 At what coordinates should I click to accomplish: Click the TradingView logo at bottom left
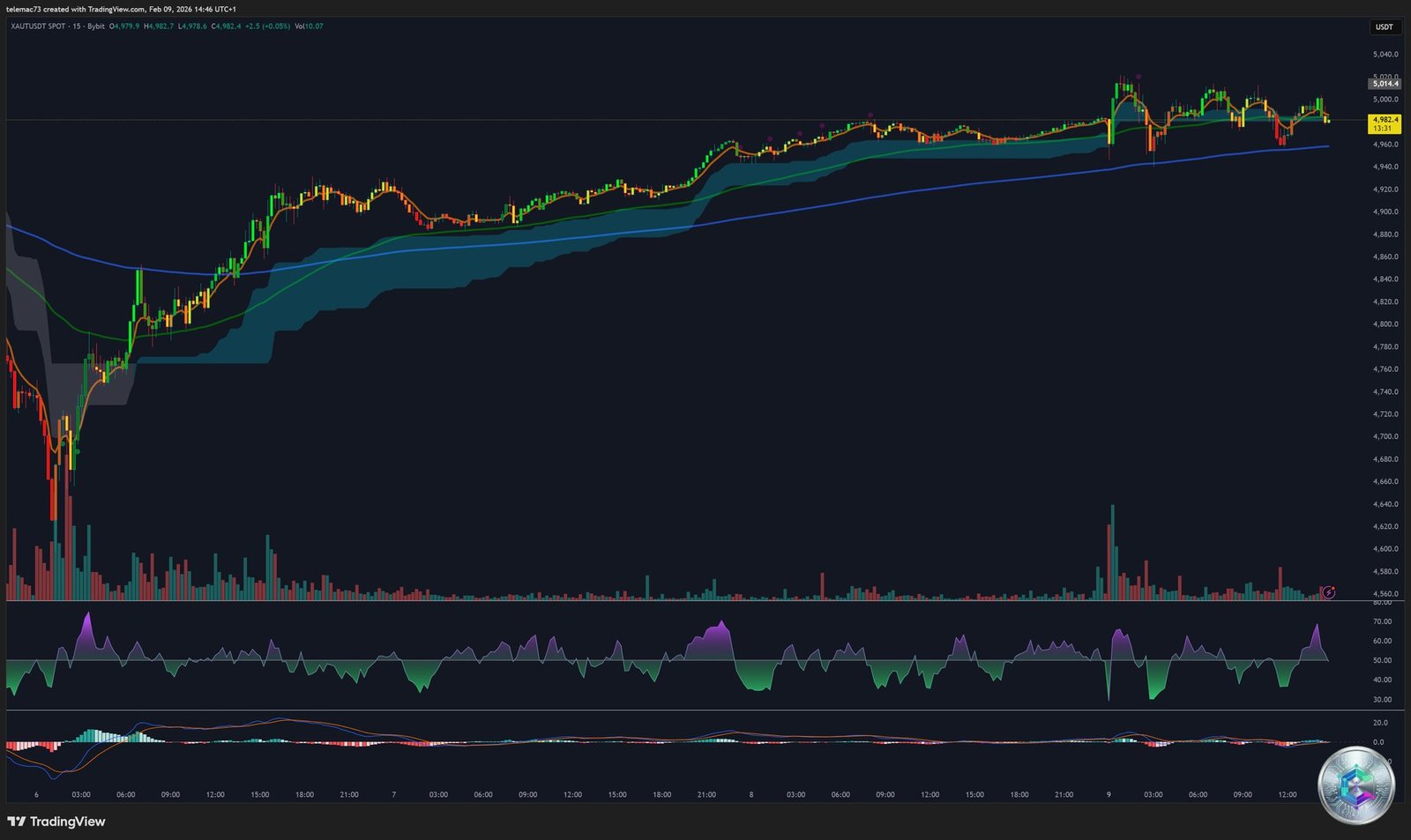(x=56, y=821)
